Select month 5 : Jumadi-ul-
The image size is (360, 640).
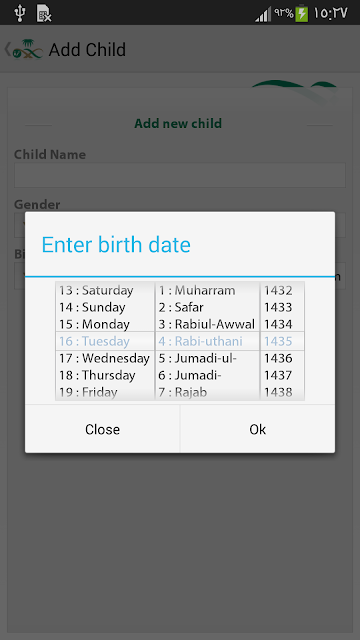[198, 358]
